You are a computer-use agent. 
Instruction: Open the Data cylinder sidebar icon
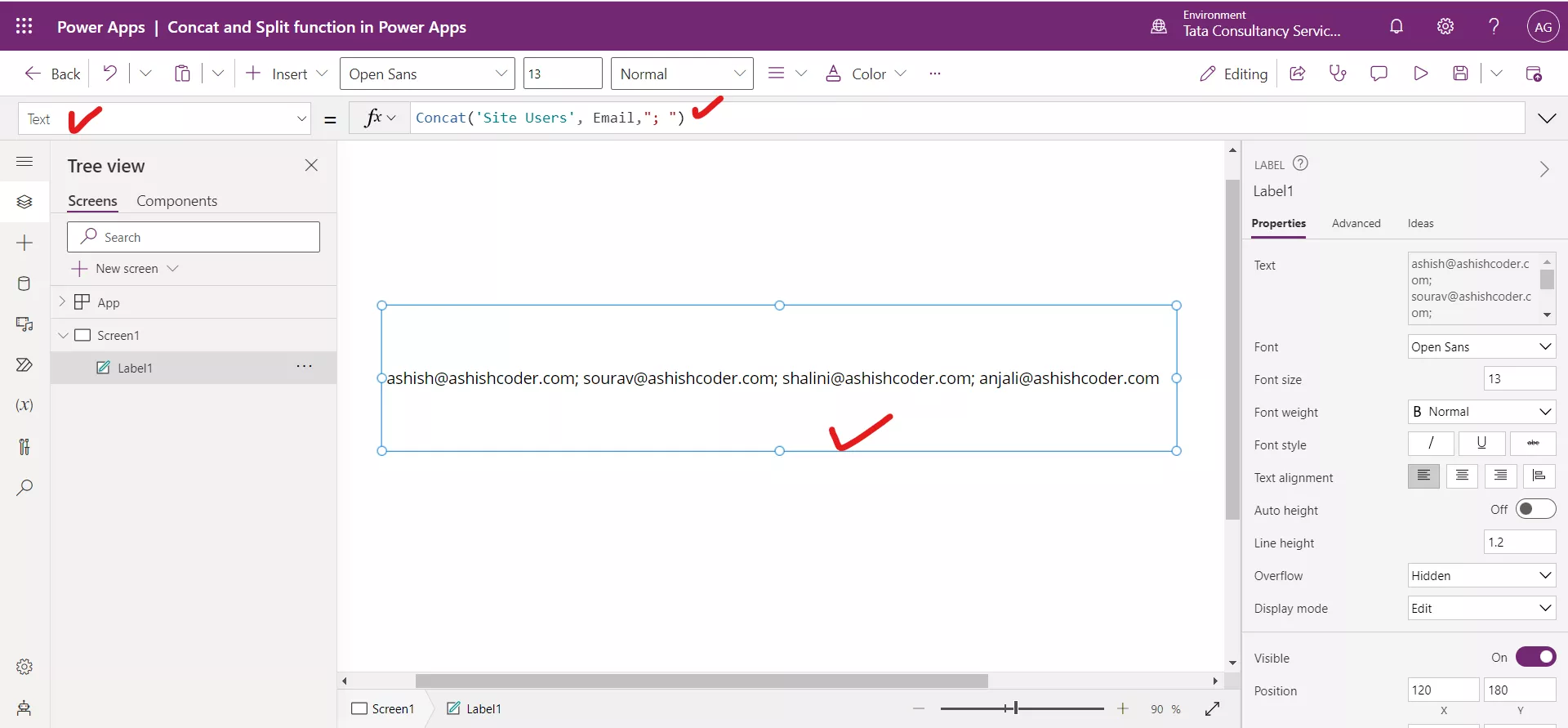tap(24, 284)
